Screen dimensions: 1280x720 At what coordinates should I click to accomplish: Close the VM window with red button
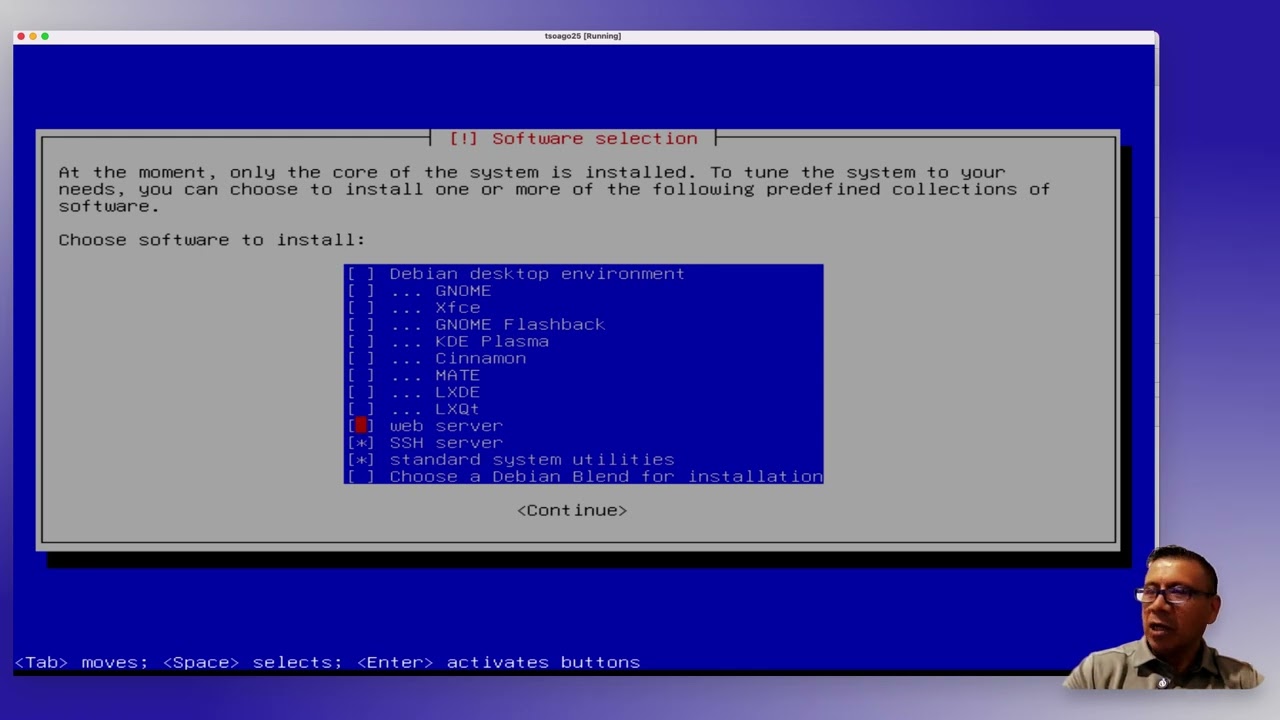pyautogui.click(x=21, y=36)
